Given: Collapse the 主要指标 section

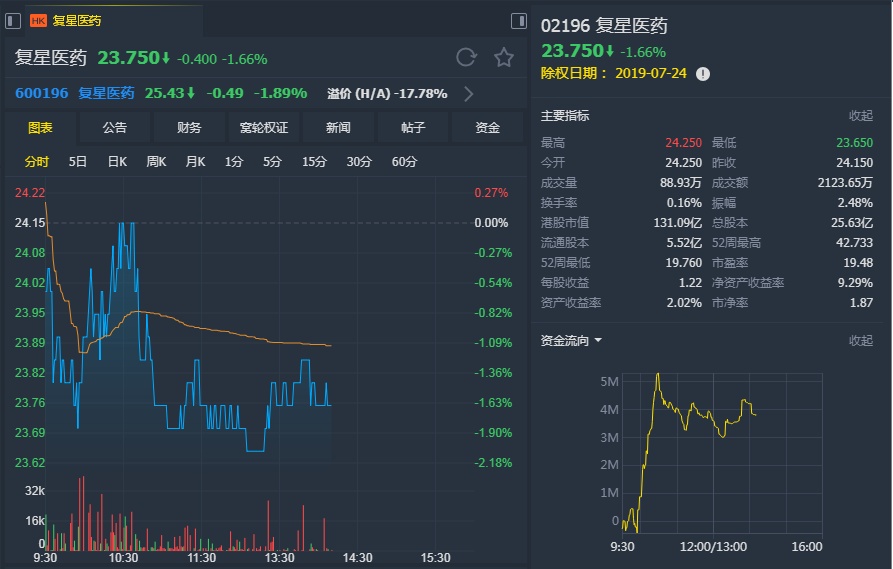Looking at the screenshot, I should [x=860, y=116].
